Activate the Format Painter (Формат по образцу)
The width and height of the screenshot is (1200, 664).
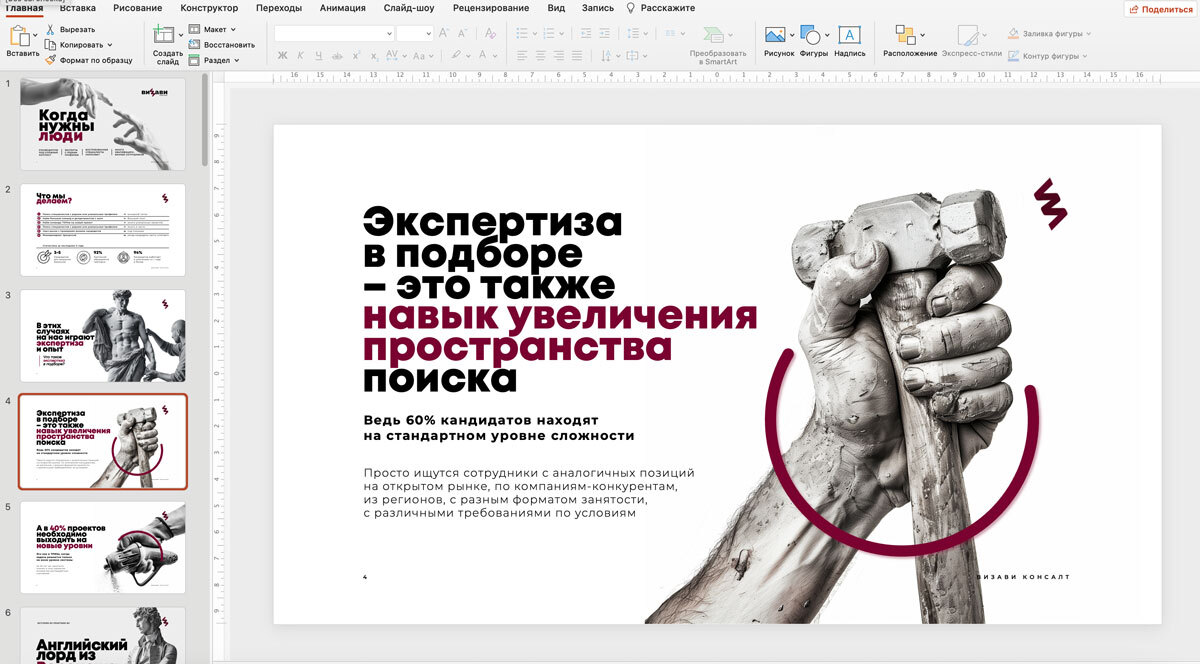(x=51, y=60)
